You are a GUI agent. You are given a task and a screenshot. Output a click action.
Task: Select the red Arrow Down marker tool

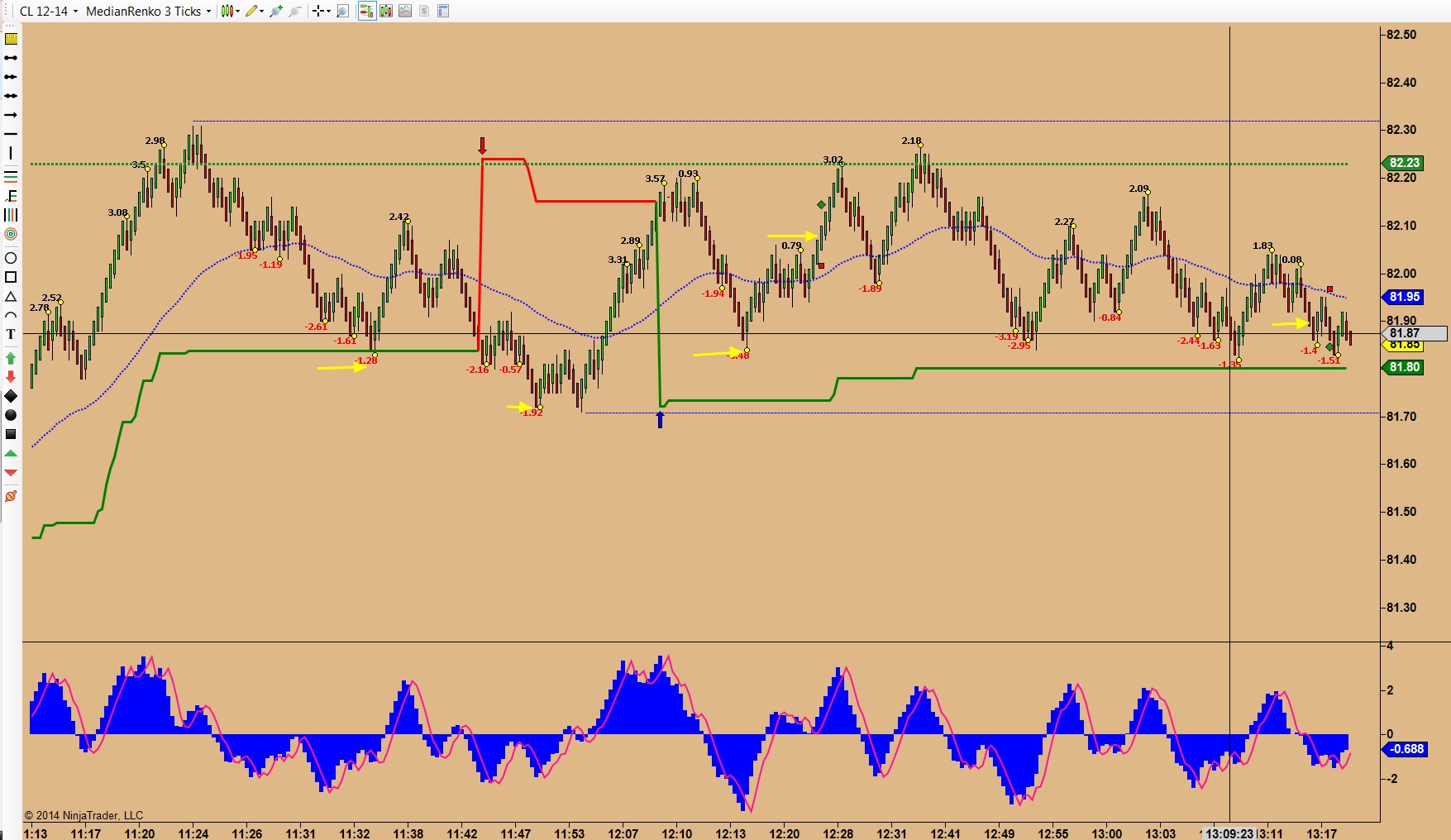[11, 377]
